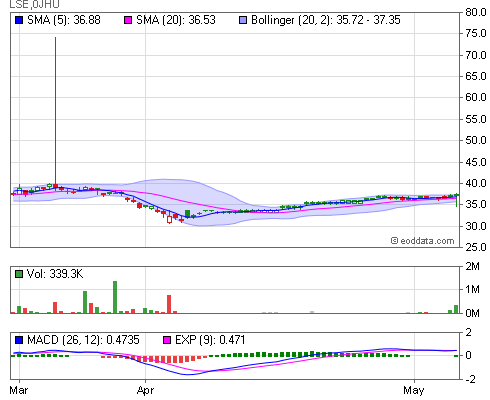Select the text 'SMA (20): 36.53'
490x400 pixels.
(176, 20)
